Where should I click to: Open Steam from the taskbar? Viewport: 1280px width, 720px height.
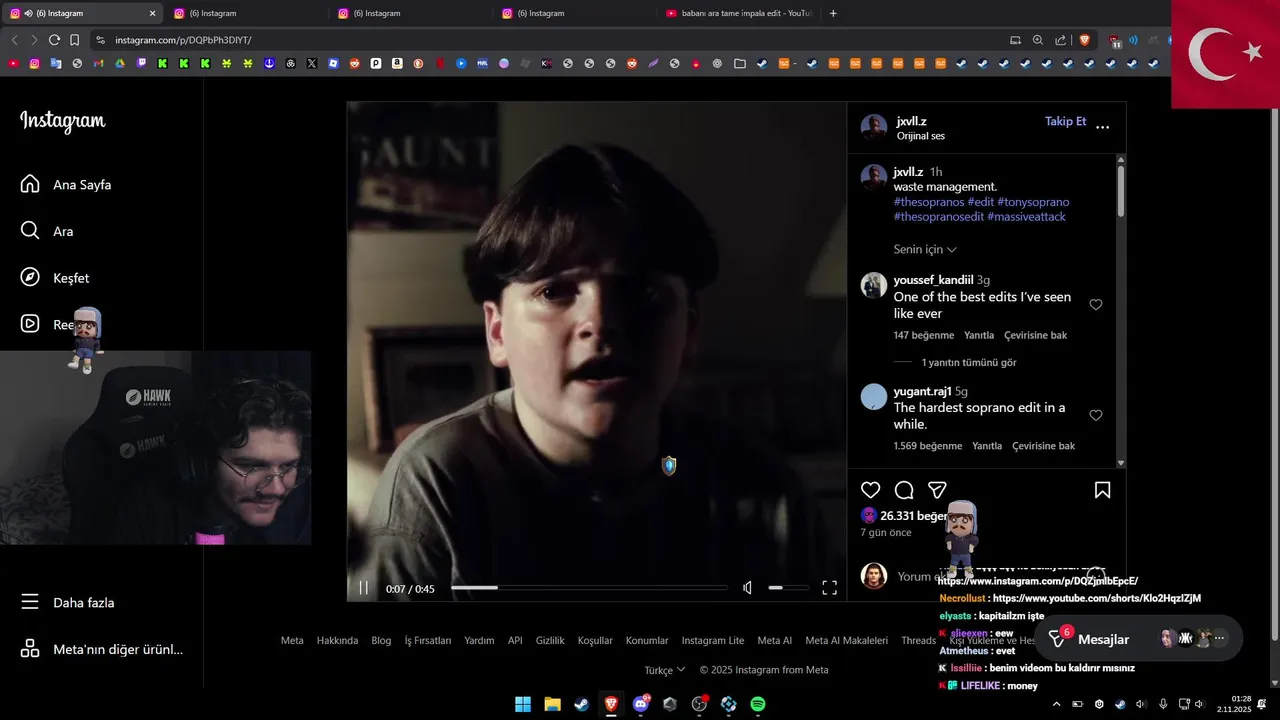click(x=581, y=704)
